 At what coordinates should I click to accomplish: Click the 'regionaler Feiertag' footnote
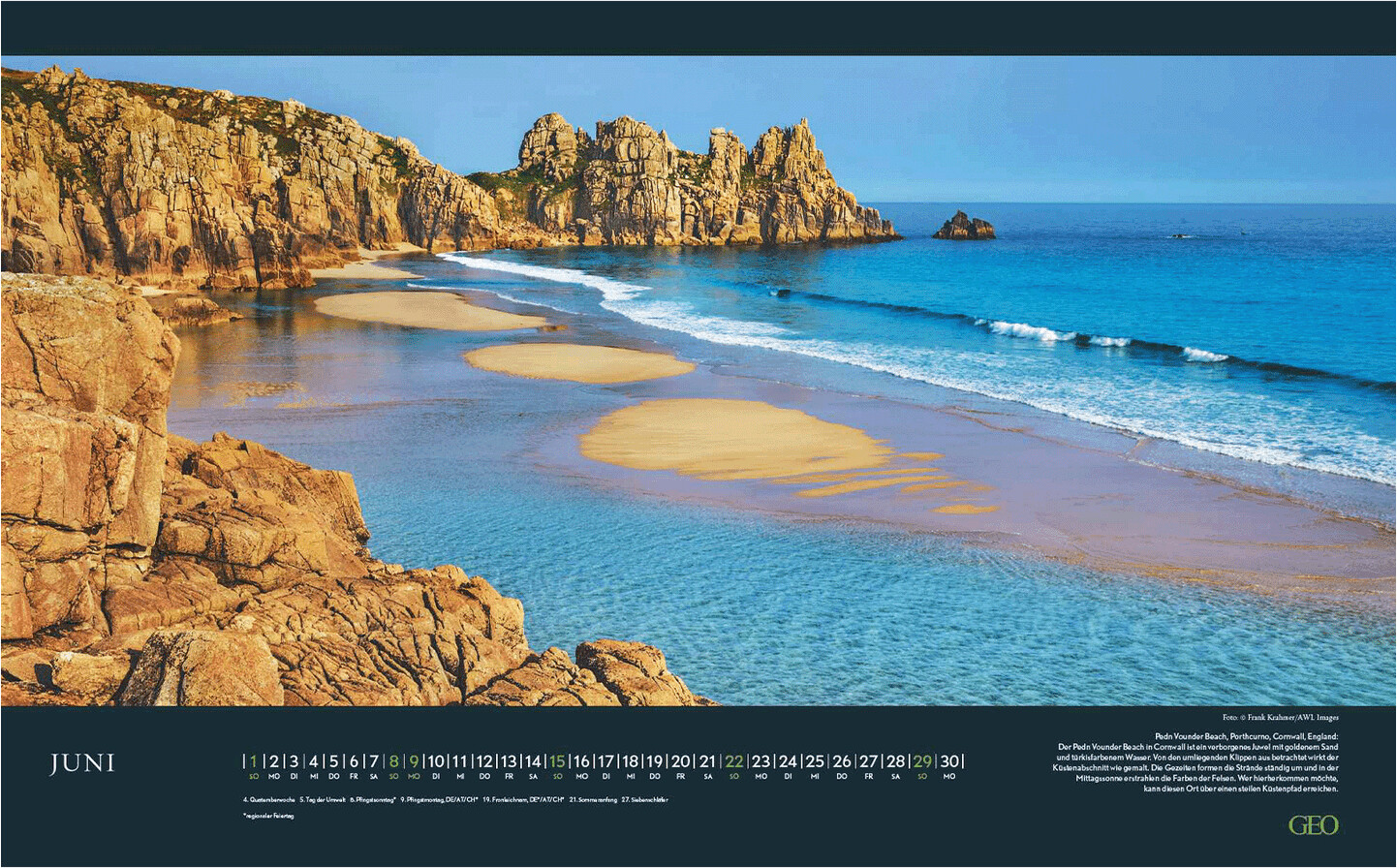click(x=268, y=816)
